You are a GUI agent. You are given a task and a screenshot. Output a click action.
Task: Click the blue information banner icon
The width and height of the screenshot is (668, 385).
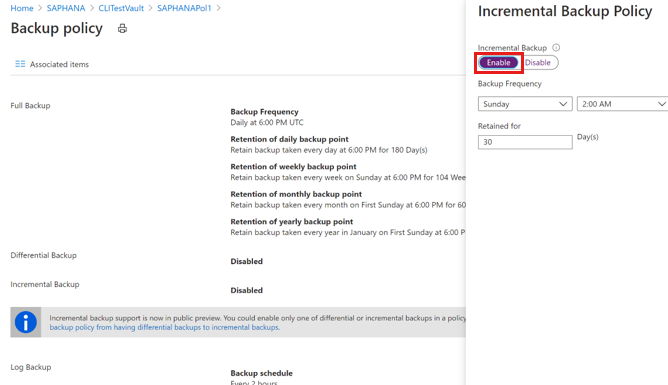pyautogui.click(x=26, y=322)
